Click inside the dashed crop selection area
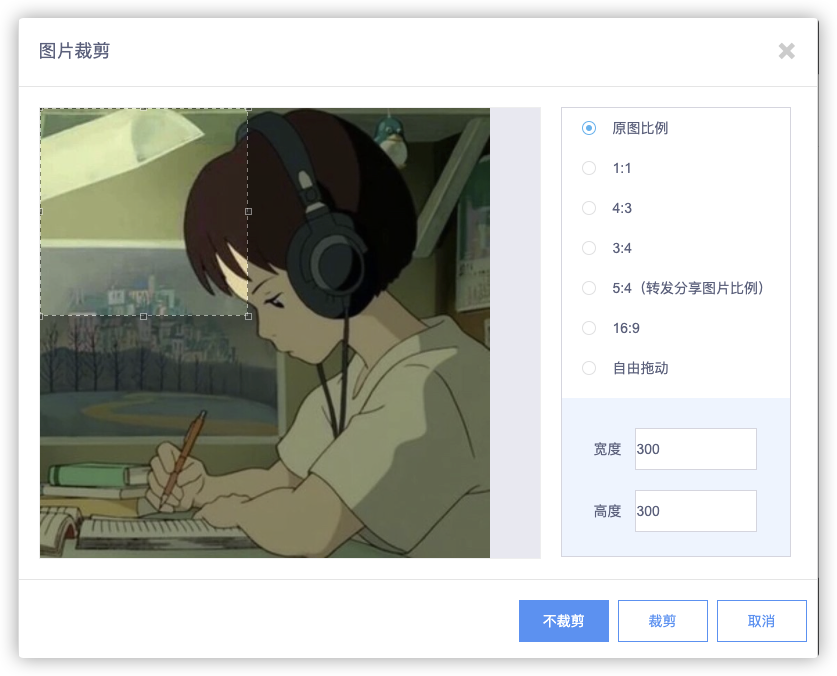 coord(144,212)
